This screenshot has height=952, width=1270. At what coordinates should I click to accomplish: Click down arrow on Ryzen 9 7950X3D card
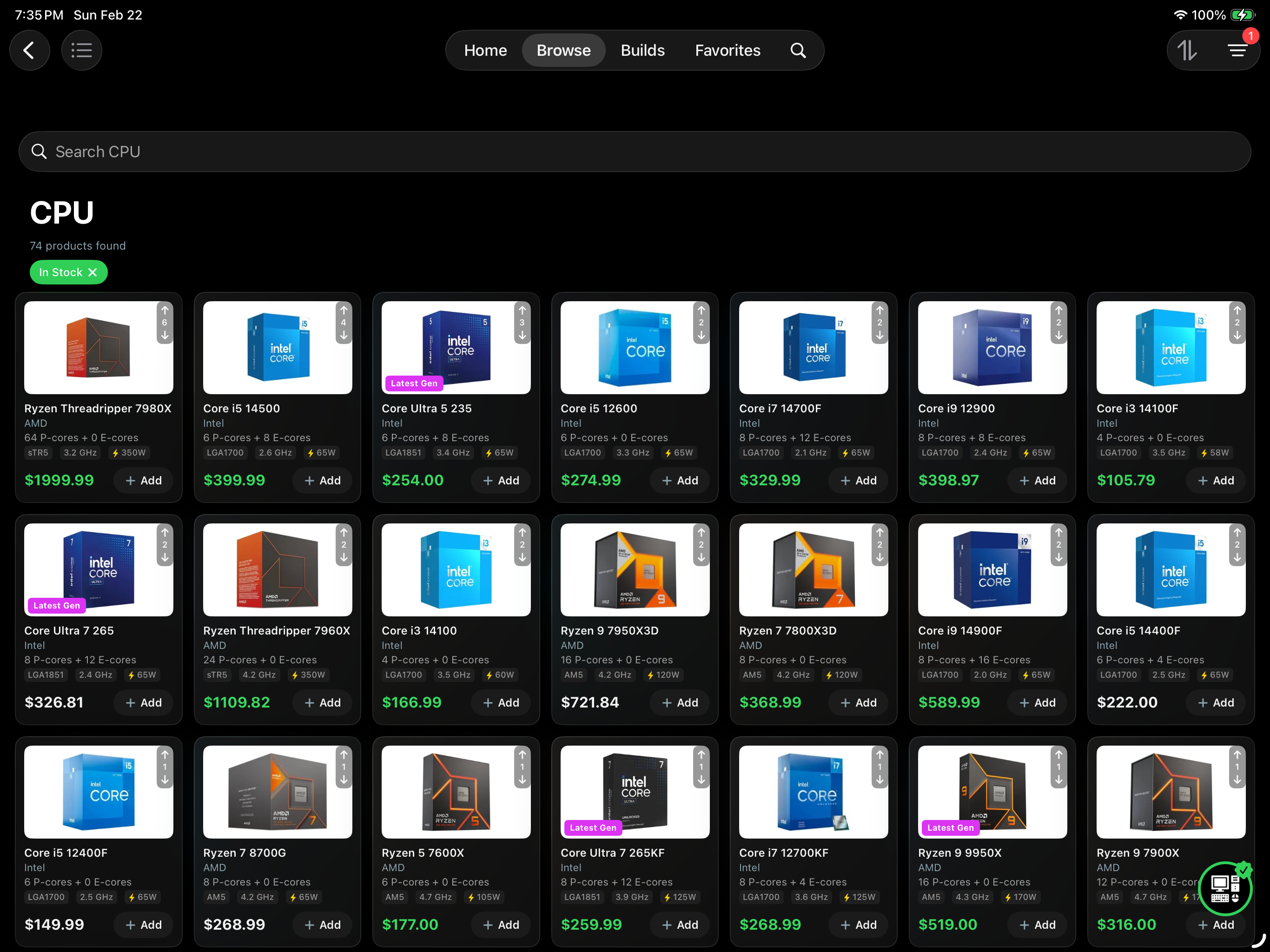[x=701, y=557]
